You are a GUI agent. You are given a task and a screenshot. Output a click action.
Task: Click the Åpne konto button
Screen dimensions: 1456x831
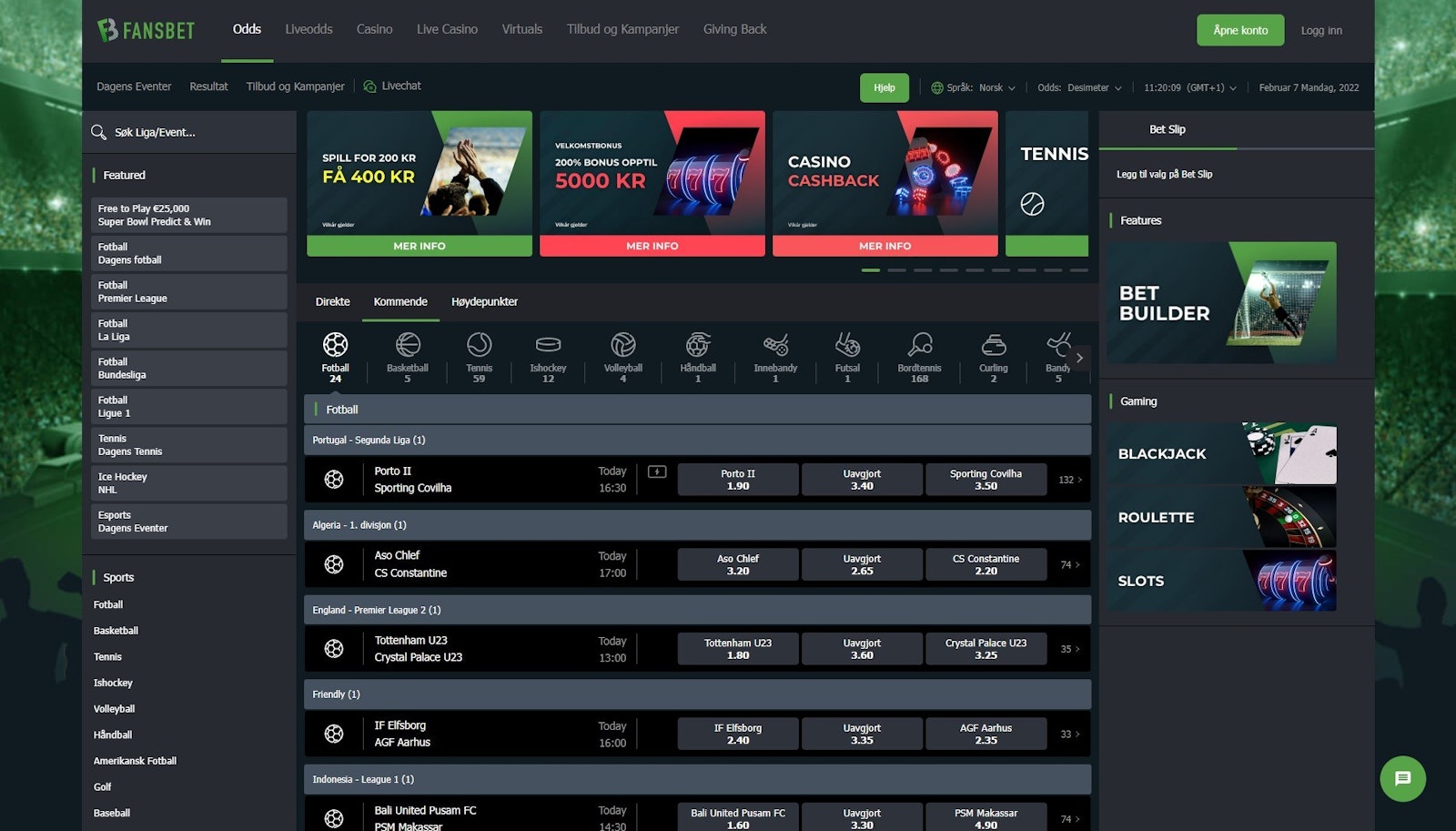(x=1239, y=30)
